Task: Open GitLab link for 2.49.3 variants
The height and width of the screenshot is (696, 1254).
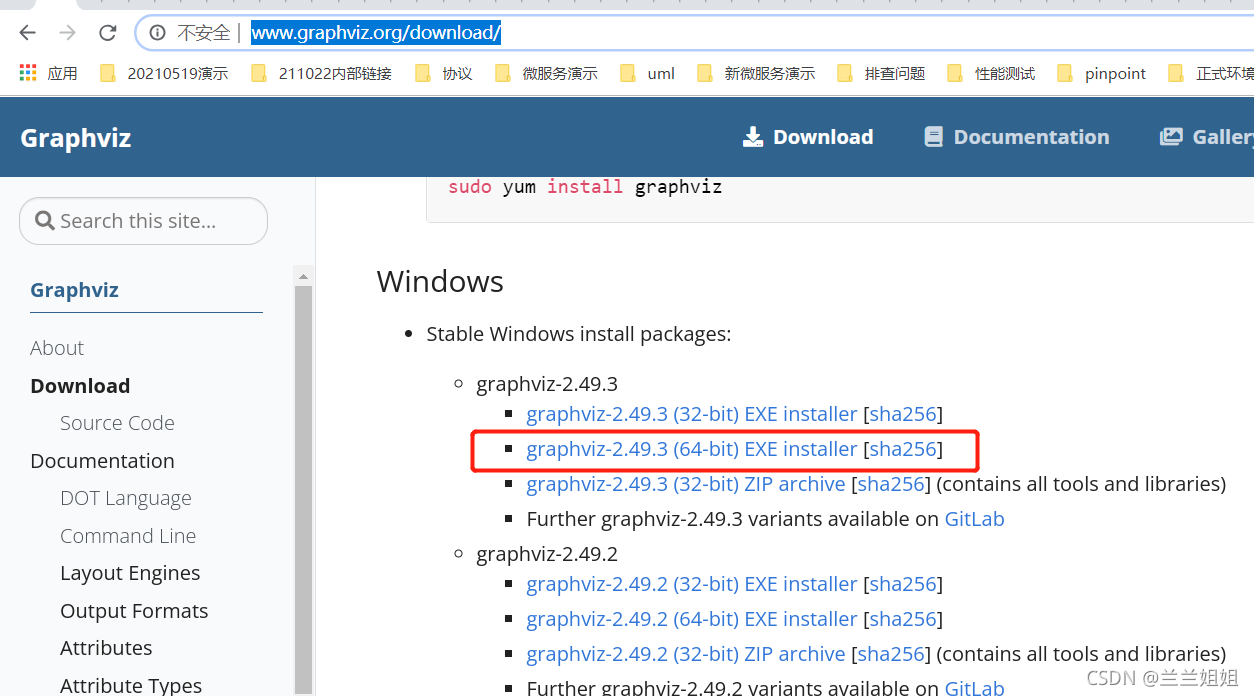Action: [x=974, y=519]
